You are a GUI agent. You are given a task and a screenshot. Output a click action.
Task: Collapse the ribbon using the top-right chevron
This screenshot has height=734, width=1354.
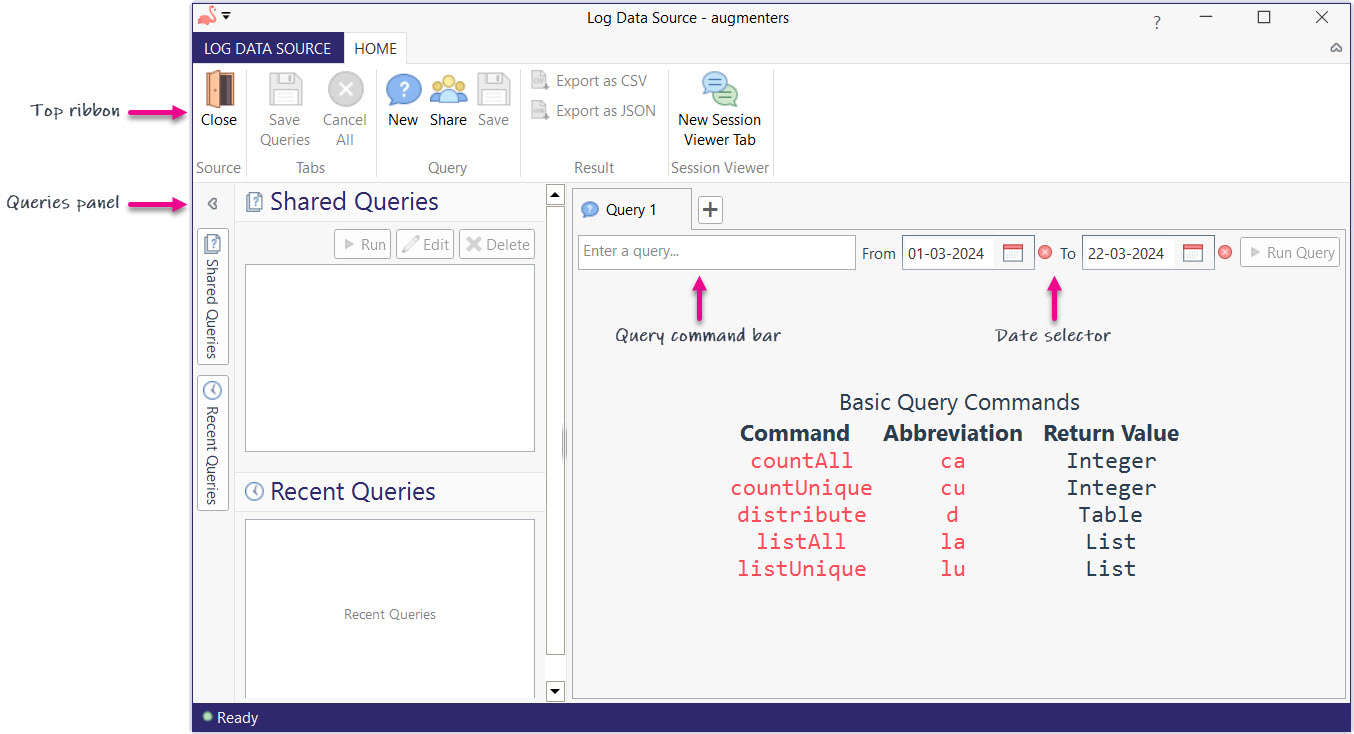[x=1336, y=48]
